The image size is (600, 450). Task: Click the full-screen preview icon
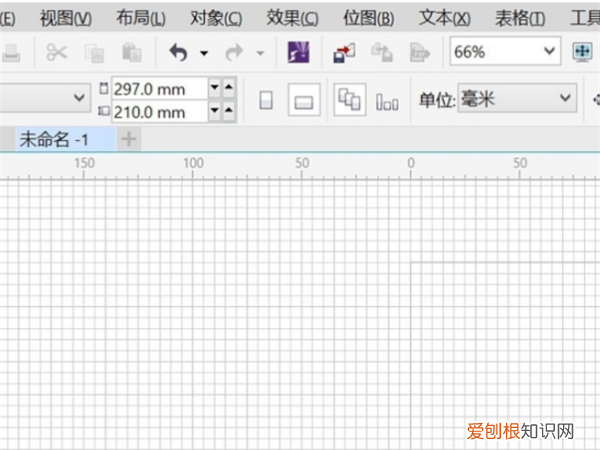pos(582,52)
